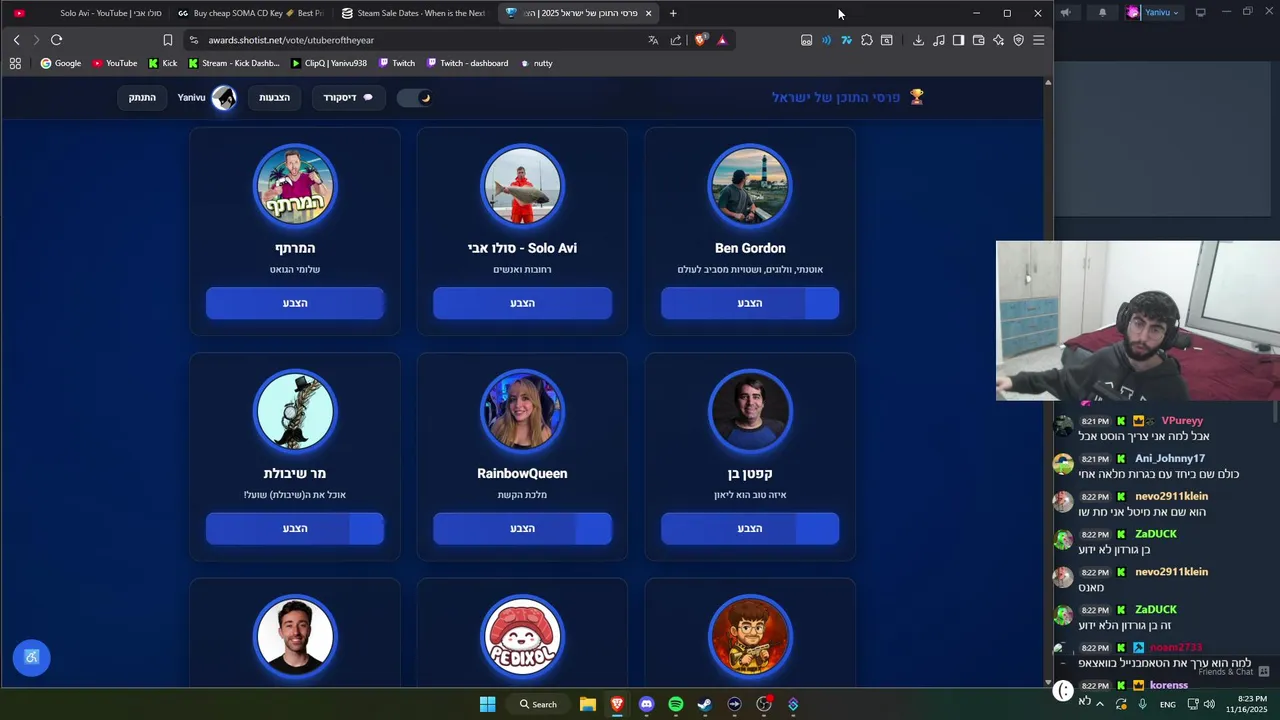The image size is (1280, 720).
Task: Open Yanivu account dropdown in background window
Action: (1153, 12)
